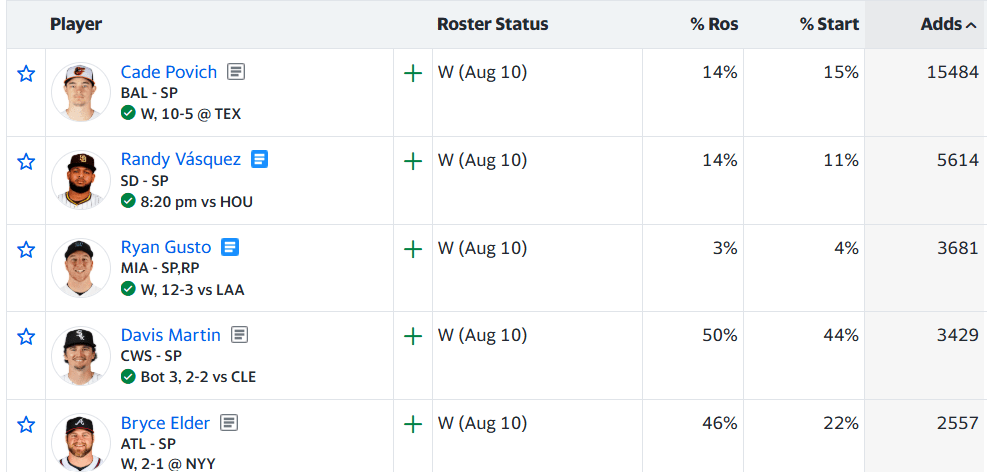987x472 pixels.
Task: Sort table by % Ros column
Action: [714, 25]
